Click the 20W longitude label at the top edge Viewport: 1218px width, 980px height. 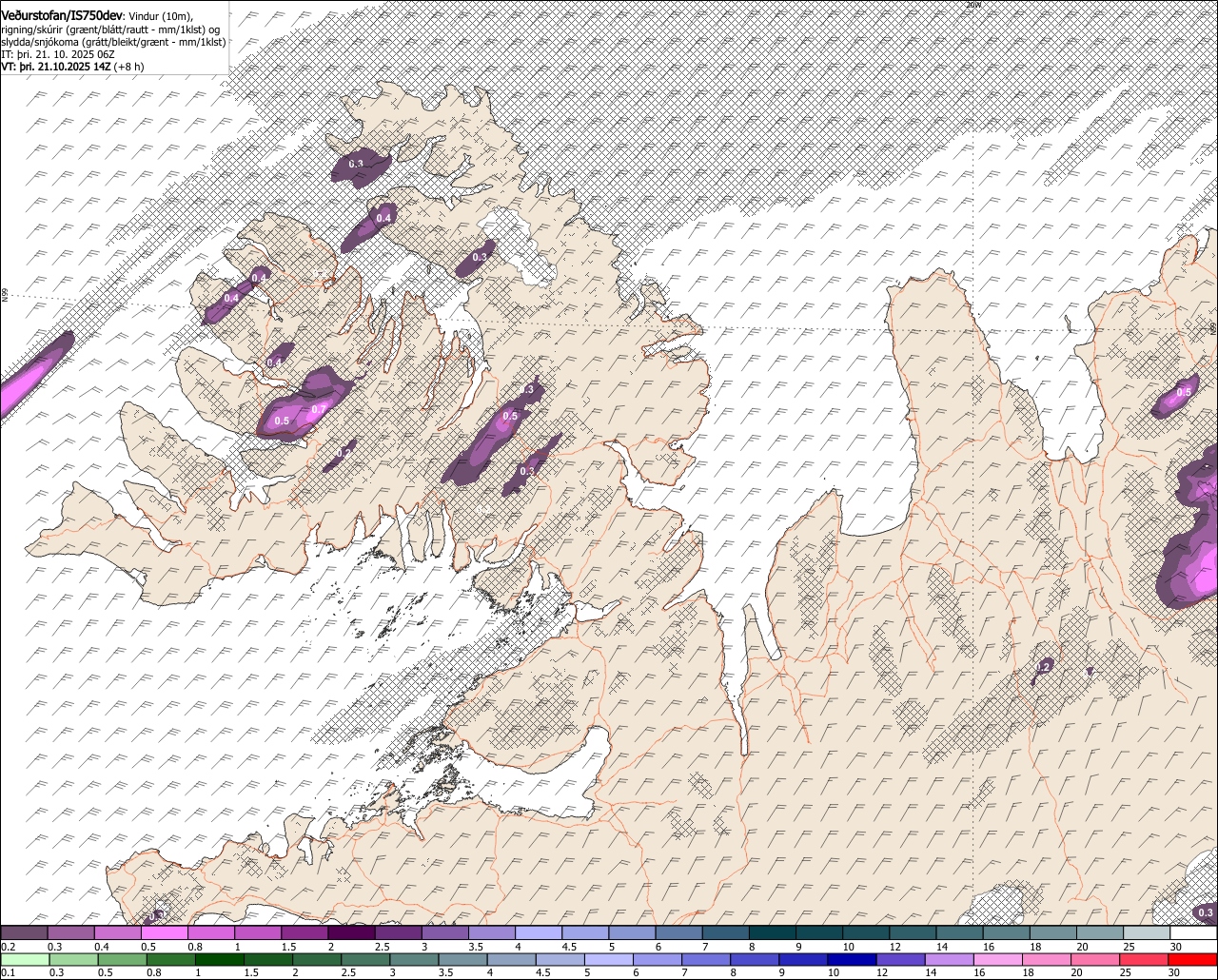pos(972,5)
